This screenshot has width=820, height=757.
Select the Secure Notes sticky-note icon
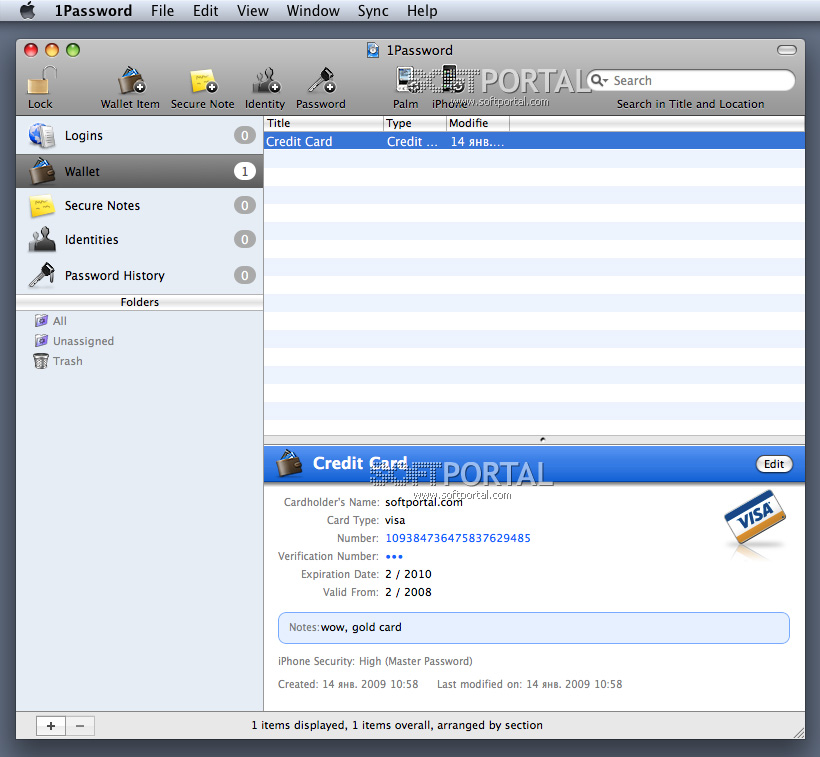[x=42, y=205]
